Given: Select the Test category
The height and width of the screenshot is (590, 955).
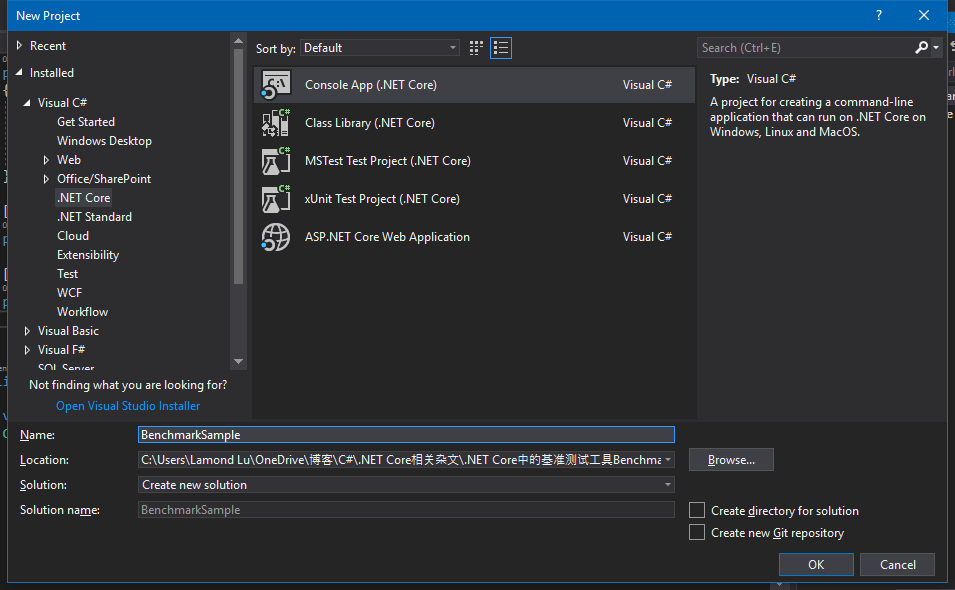Looking at the screenshot, I should point(68,274).
